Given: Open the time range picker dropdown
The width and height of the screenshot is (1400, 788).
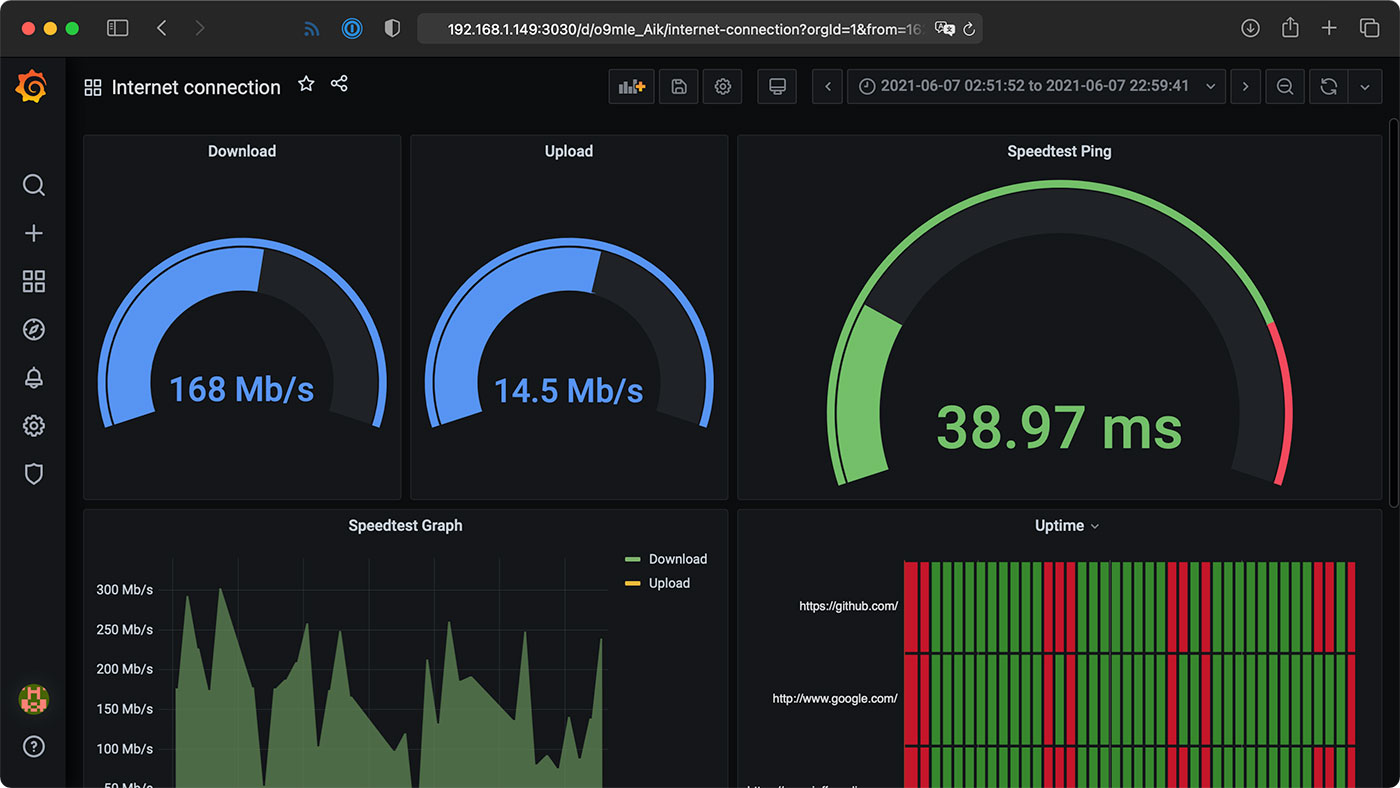Looking at the screenshot, I should 1035,87.
